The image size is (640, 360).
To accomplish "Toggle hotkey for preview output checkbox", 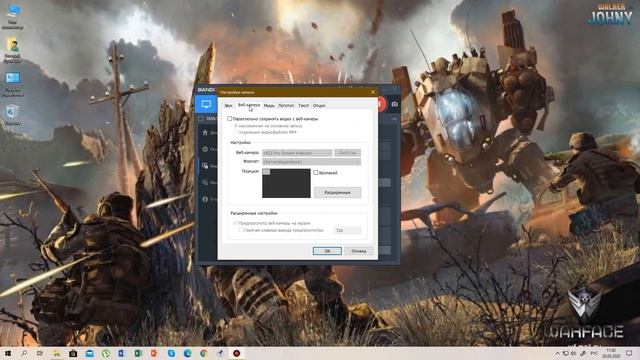I will (241, 230).
